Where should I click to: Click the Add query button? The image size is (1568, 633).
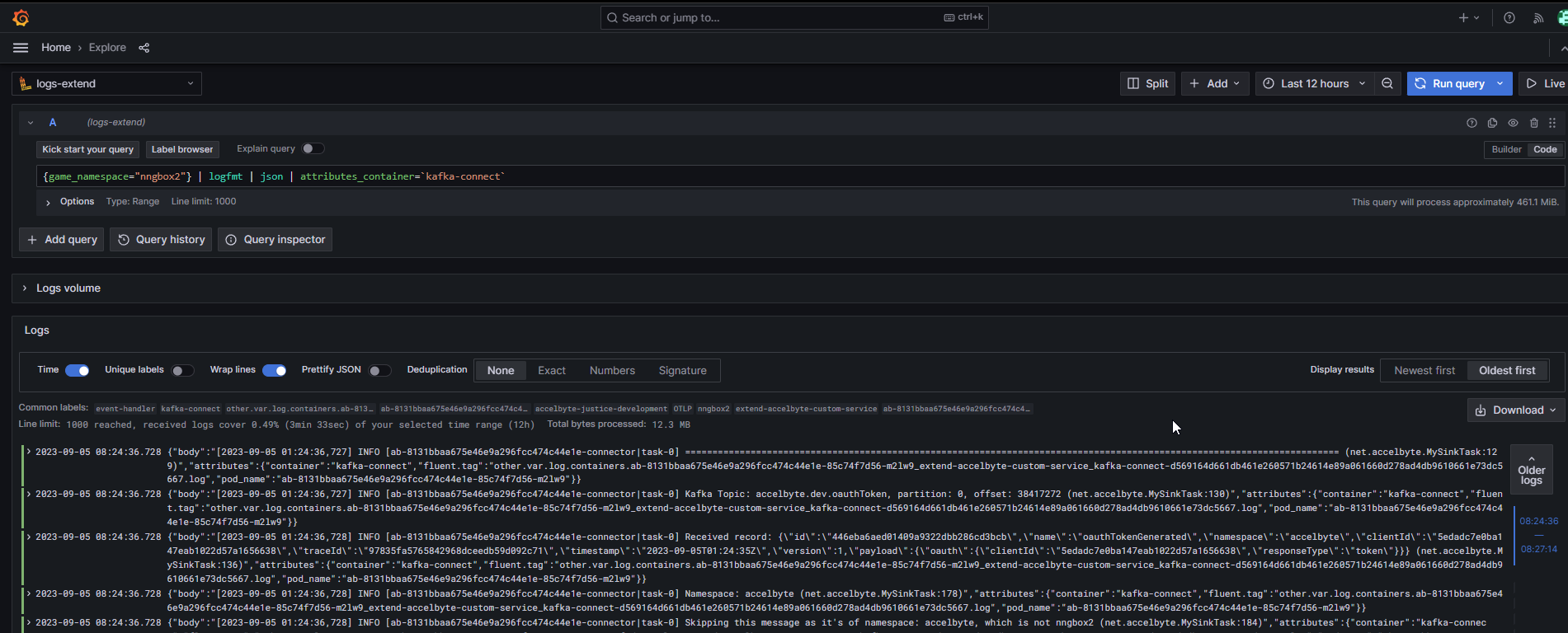click(x=62, y=239)
